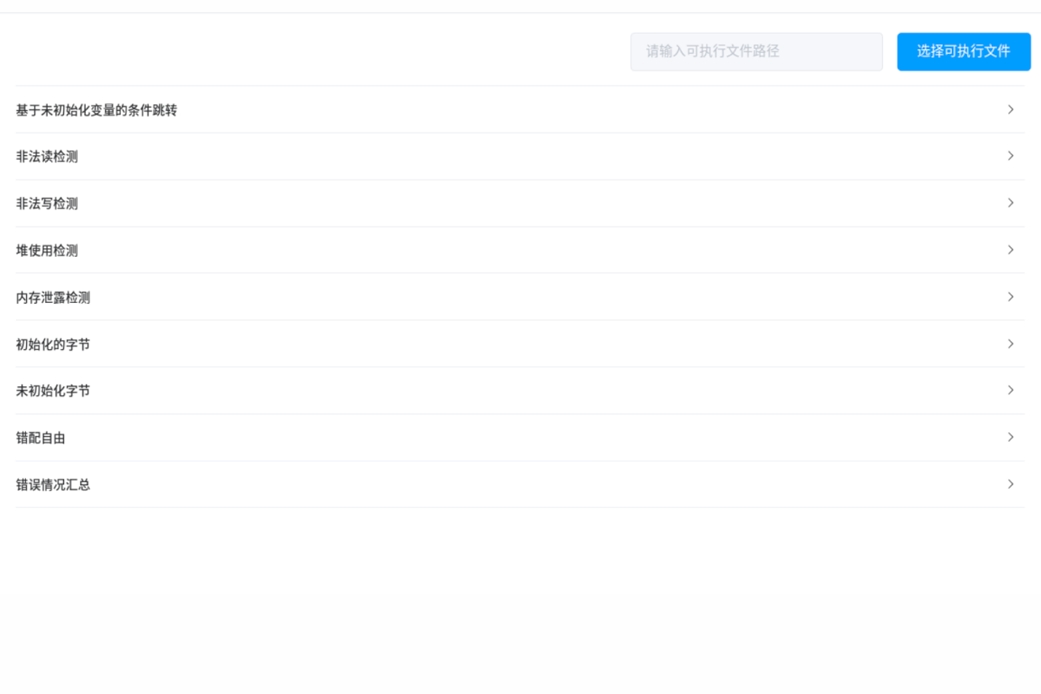Click the 选择可执行文件 button

[963, 52]
